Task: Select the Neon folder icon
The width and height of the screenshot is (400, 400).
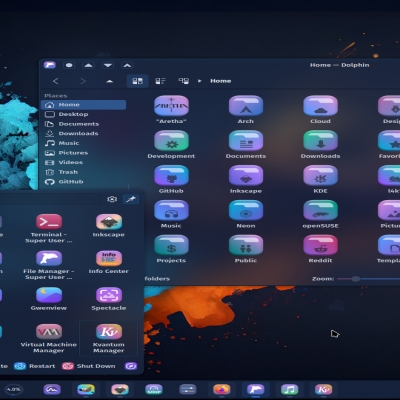Action: pos(246,210)
